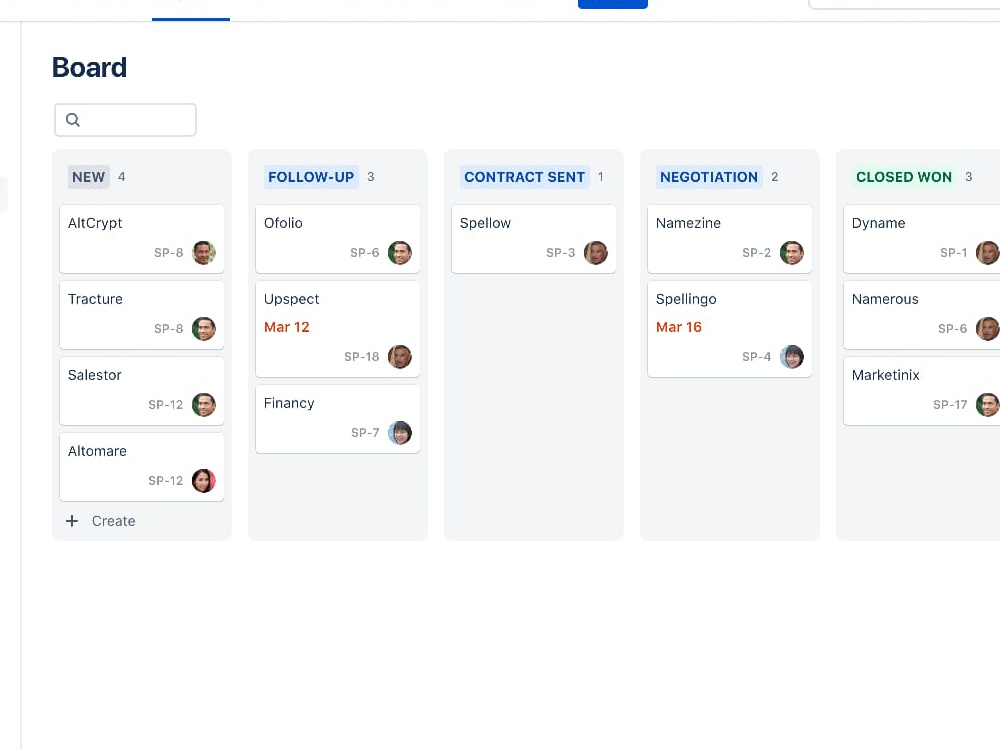Open the Namezine card

pyautogui.click(x=730, y=239)
